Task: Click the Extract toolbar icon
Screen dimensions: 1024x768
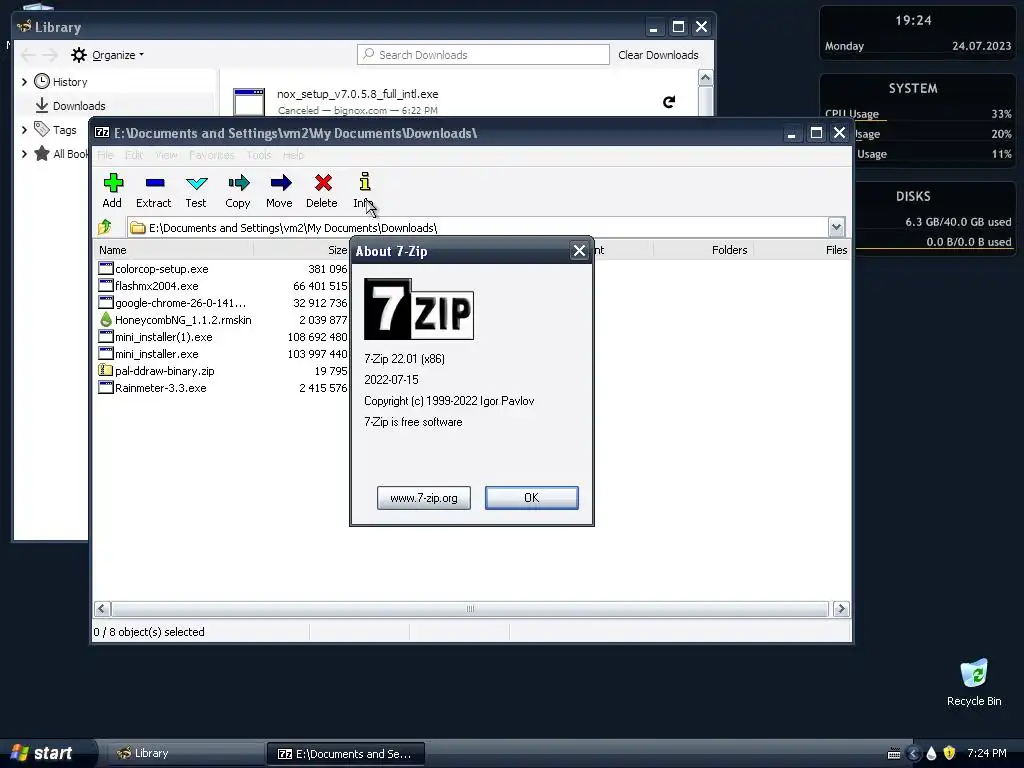Action: pos(153,190)
